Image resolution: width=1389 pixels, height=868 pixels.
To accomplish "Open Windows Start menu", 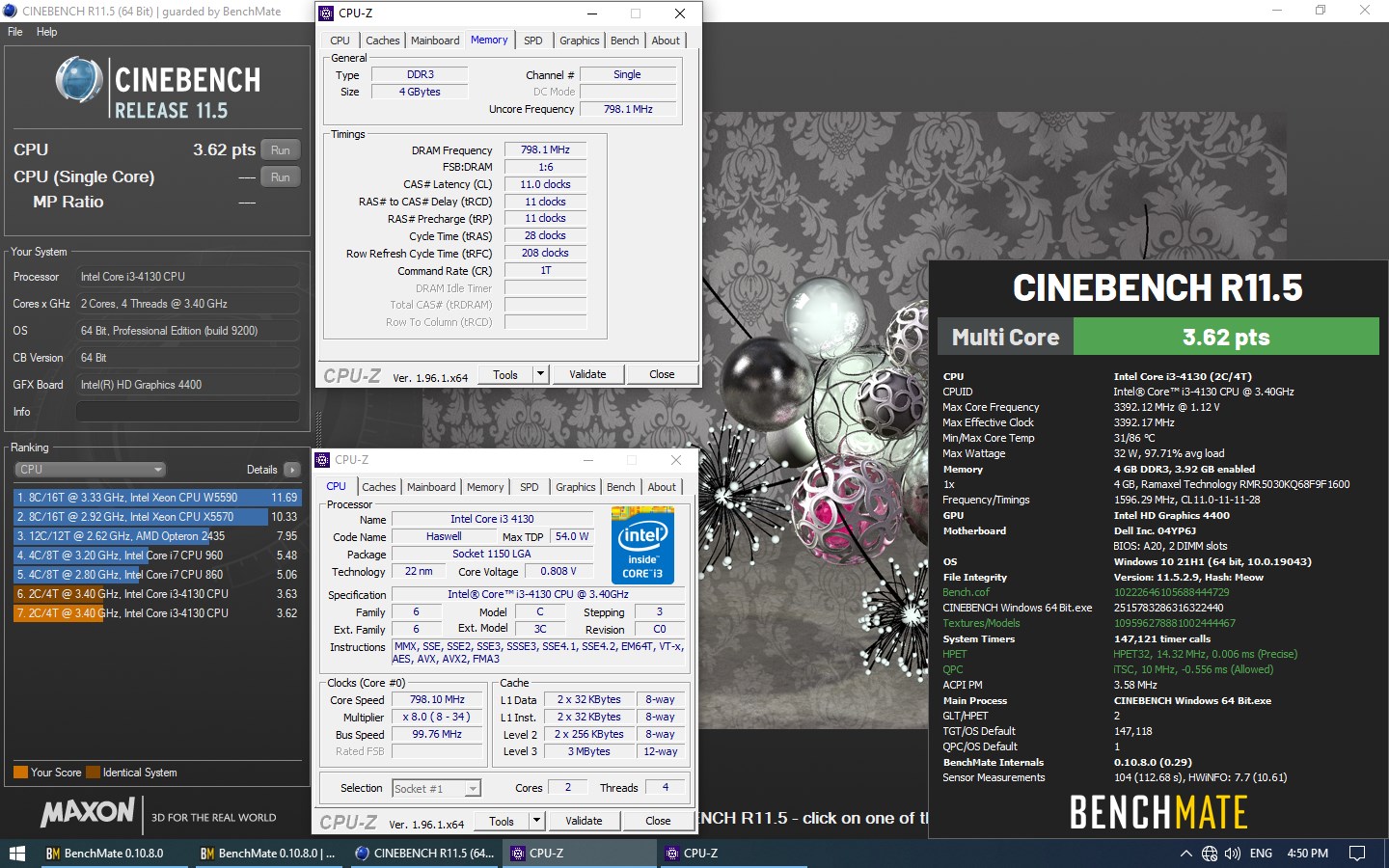I will coord(16,854).
